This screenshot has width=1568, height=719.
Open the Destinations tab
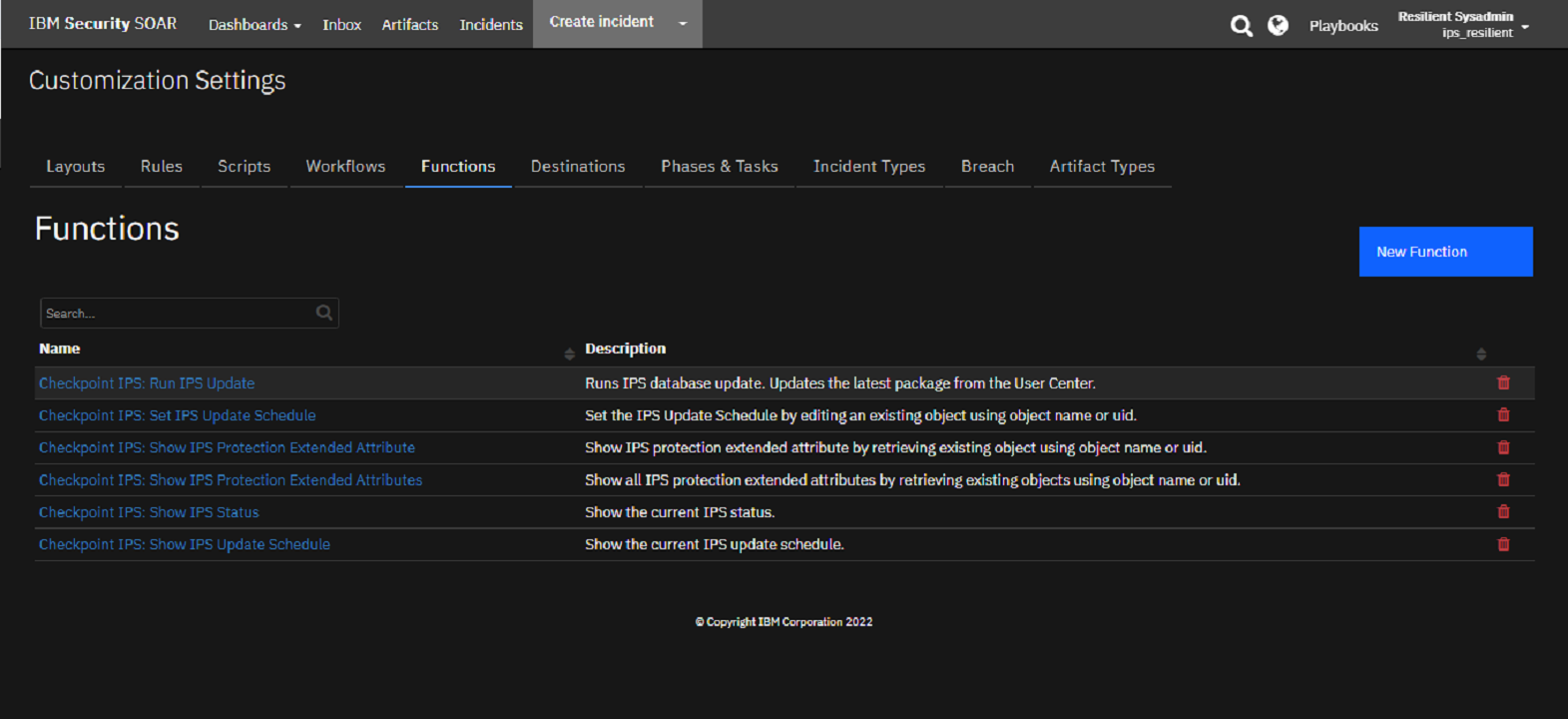click(578, 166)
